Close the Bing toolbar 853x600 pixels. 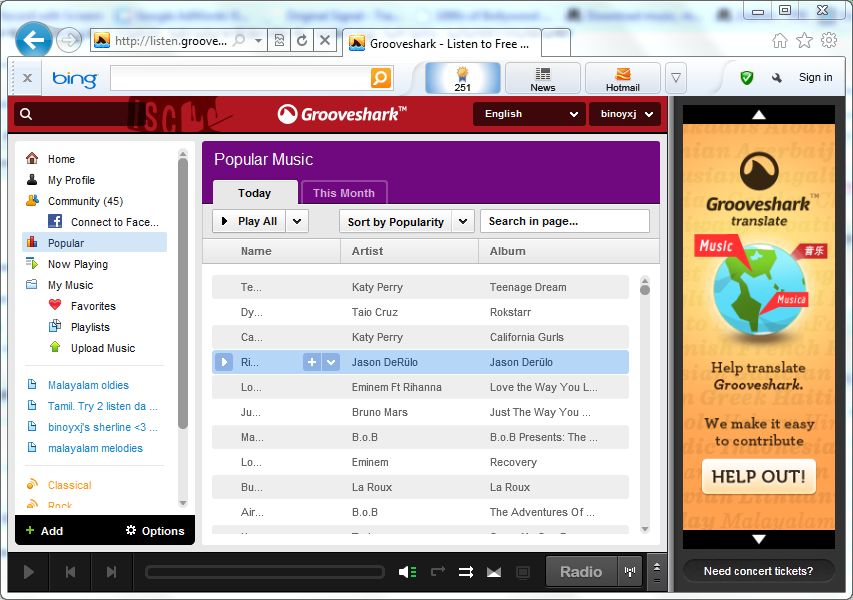27,78
